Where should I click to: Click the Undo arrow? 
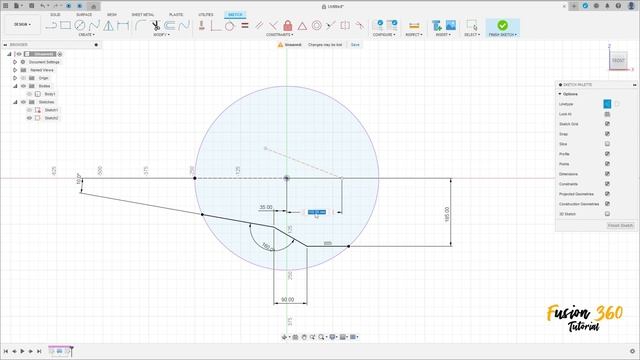tap(43, 6)
